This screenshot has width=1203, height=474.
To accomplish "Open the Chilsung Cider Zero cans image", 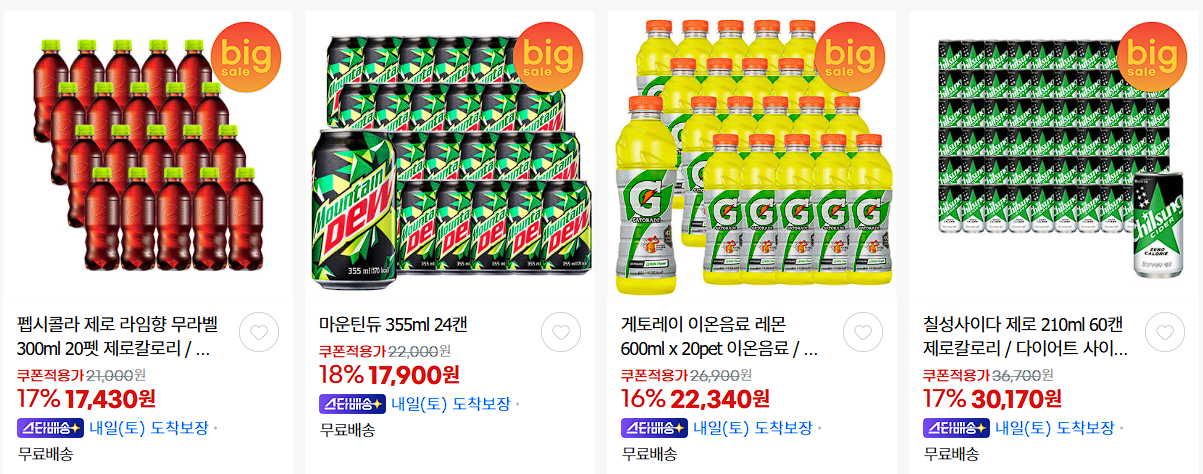I will [x=1054, y=155].
